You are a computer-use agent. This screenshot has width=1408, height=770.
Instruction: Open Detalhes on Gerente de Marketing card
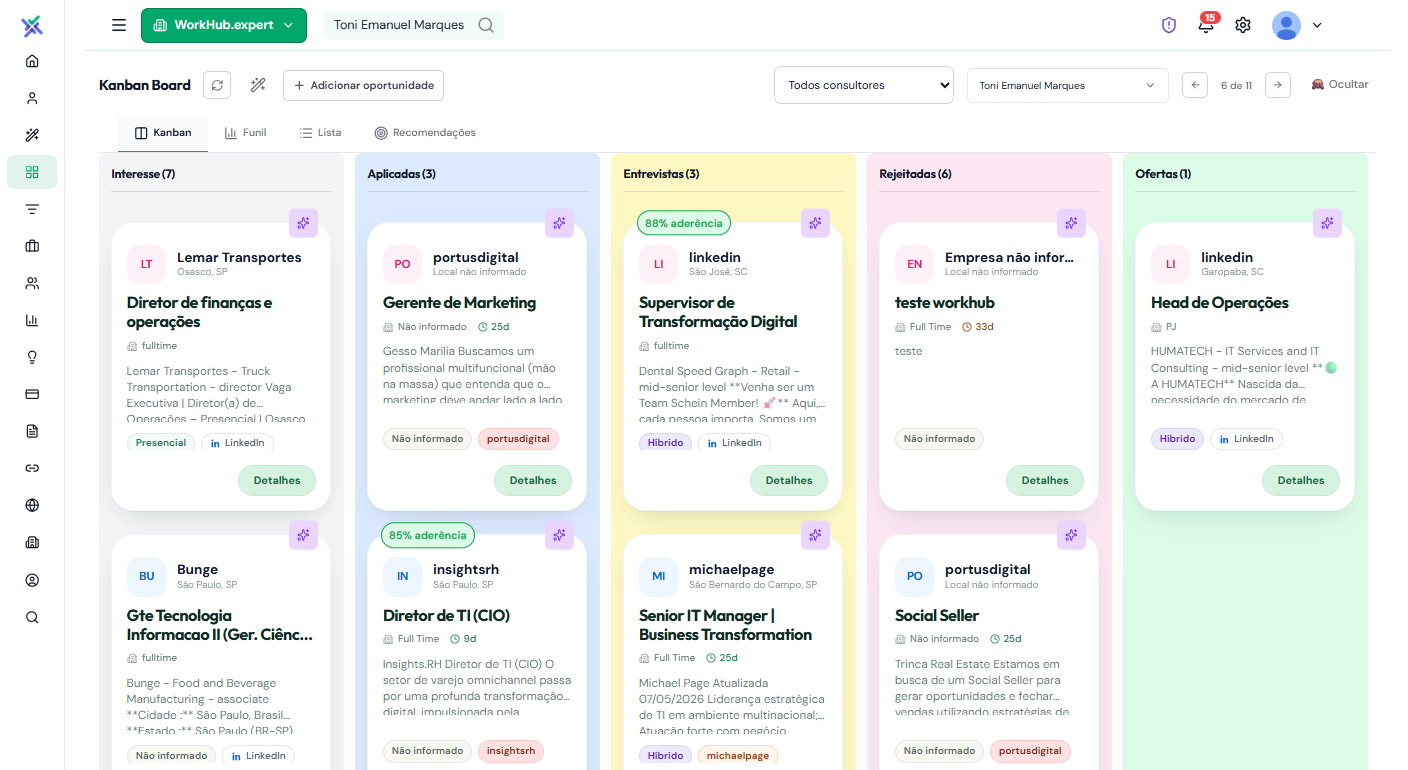coord(533,480)
